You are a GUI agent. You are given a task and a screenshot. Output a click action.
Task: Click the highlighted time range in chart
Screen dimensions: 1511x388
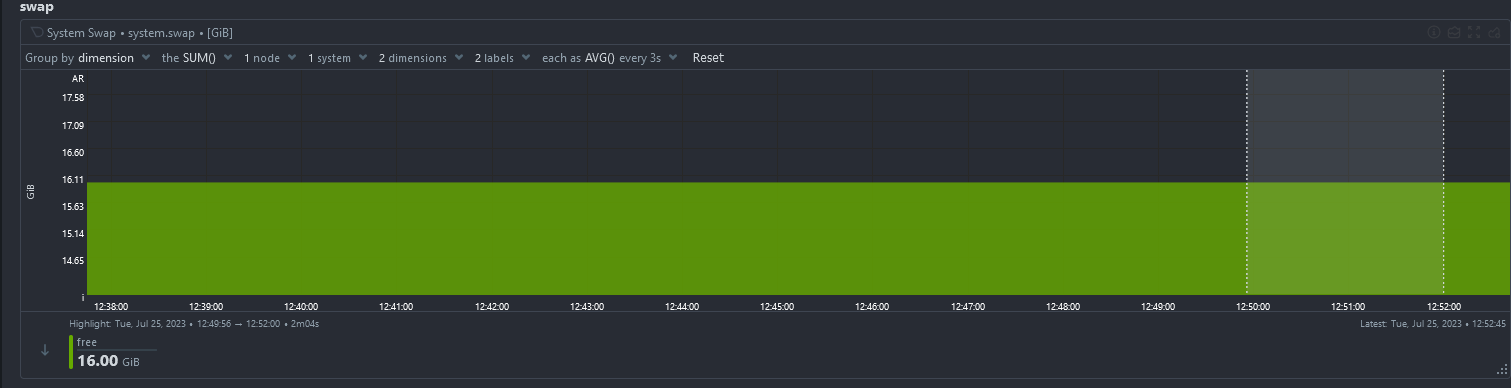coord(1345,182)
